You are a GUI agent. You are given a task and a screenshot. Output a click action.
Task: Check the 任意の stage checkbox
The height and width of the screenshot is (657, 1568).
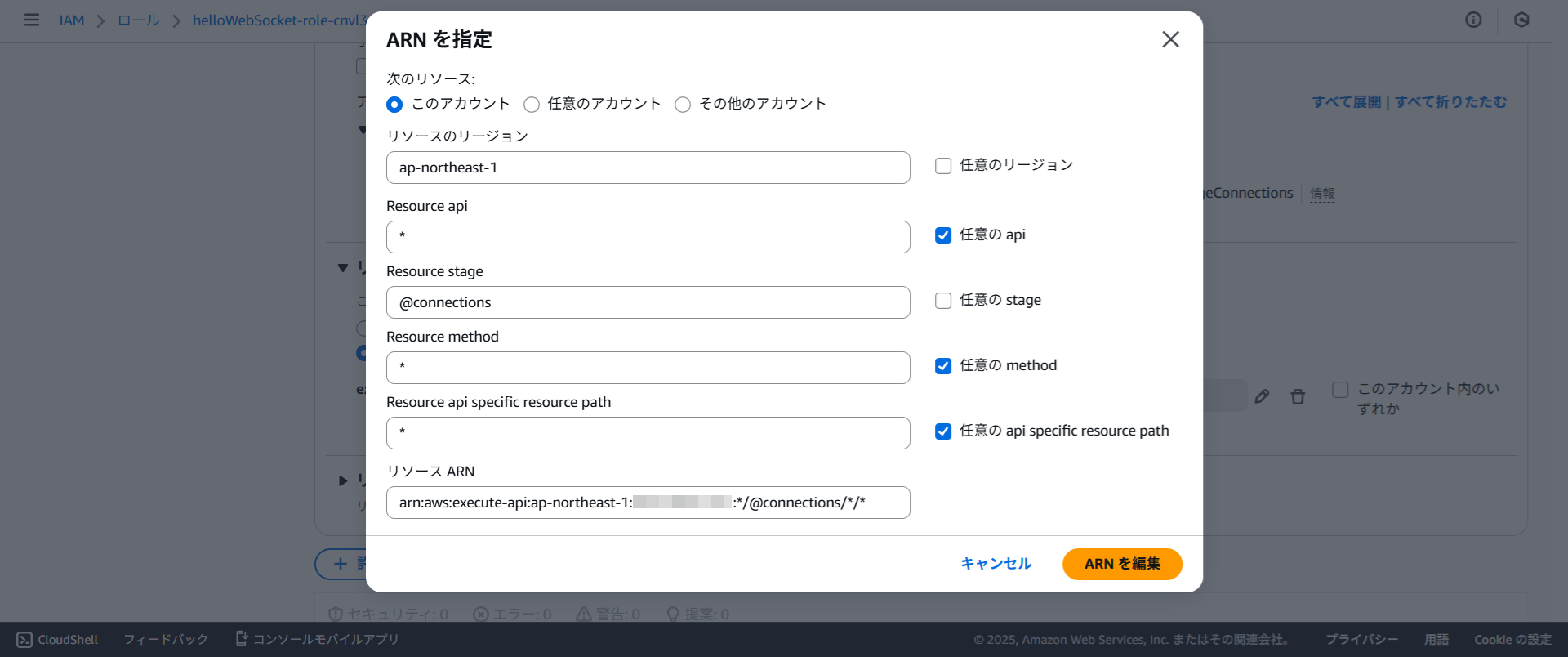click(943, 301)
